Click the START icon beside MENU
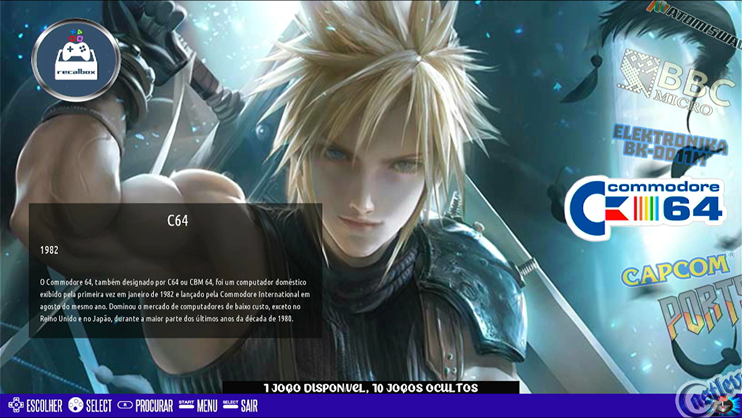 (x=186, y=405)
